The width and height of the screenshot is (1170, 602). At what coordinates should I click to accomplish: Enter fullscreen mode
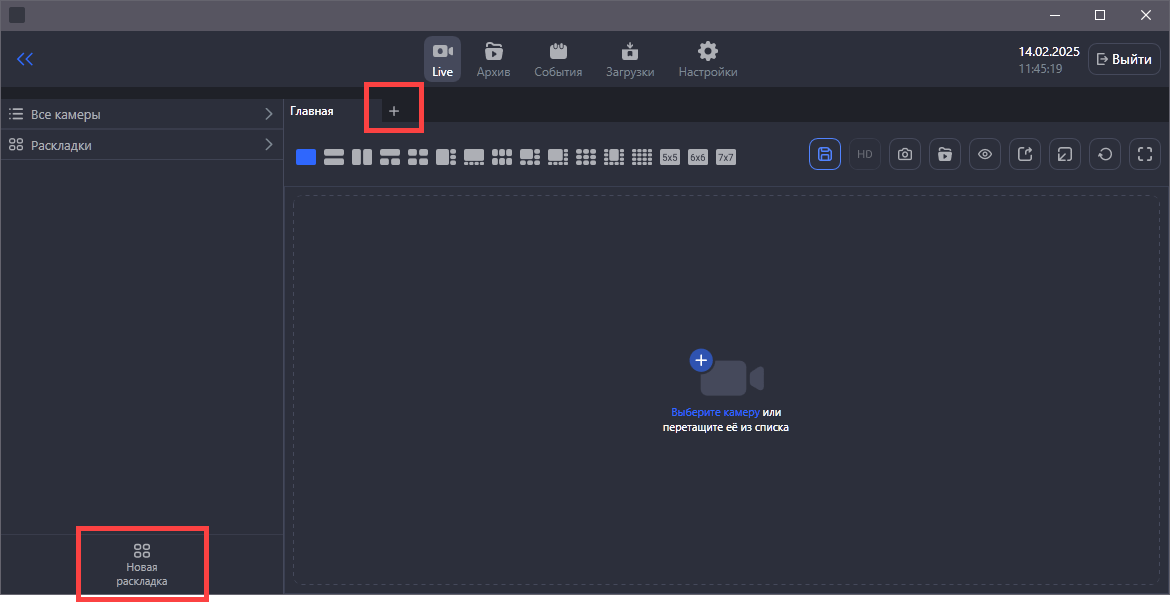point(1145,154)
